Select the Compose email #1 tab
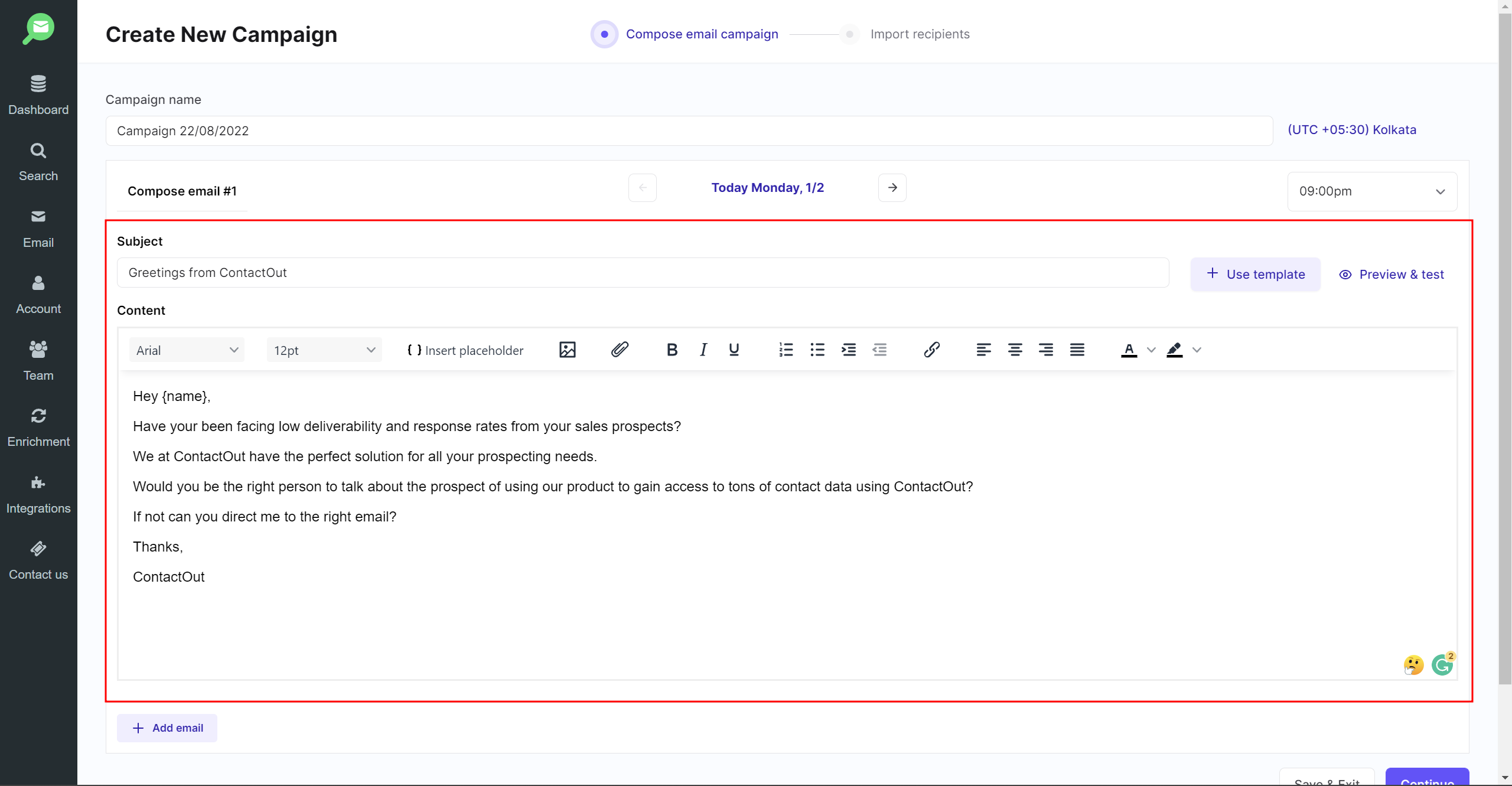 point(182,191)
